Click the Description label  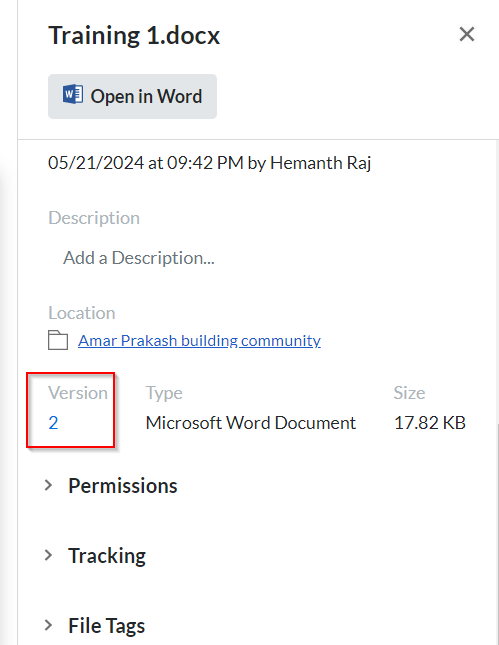point(94,218)
